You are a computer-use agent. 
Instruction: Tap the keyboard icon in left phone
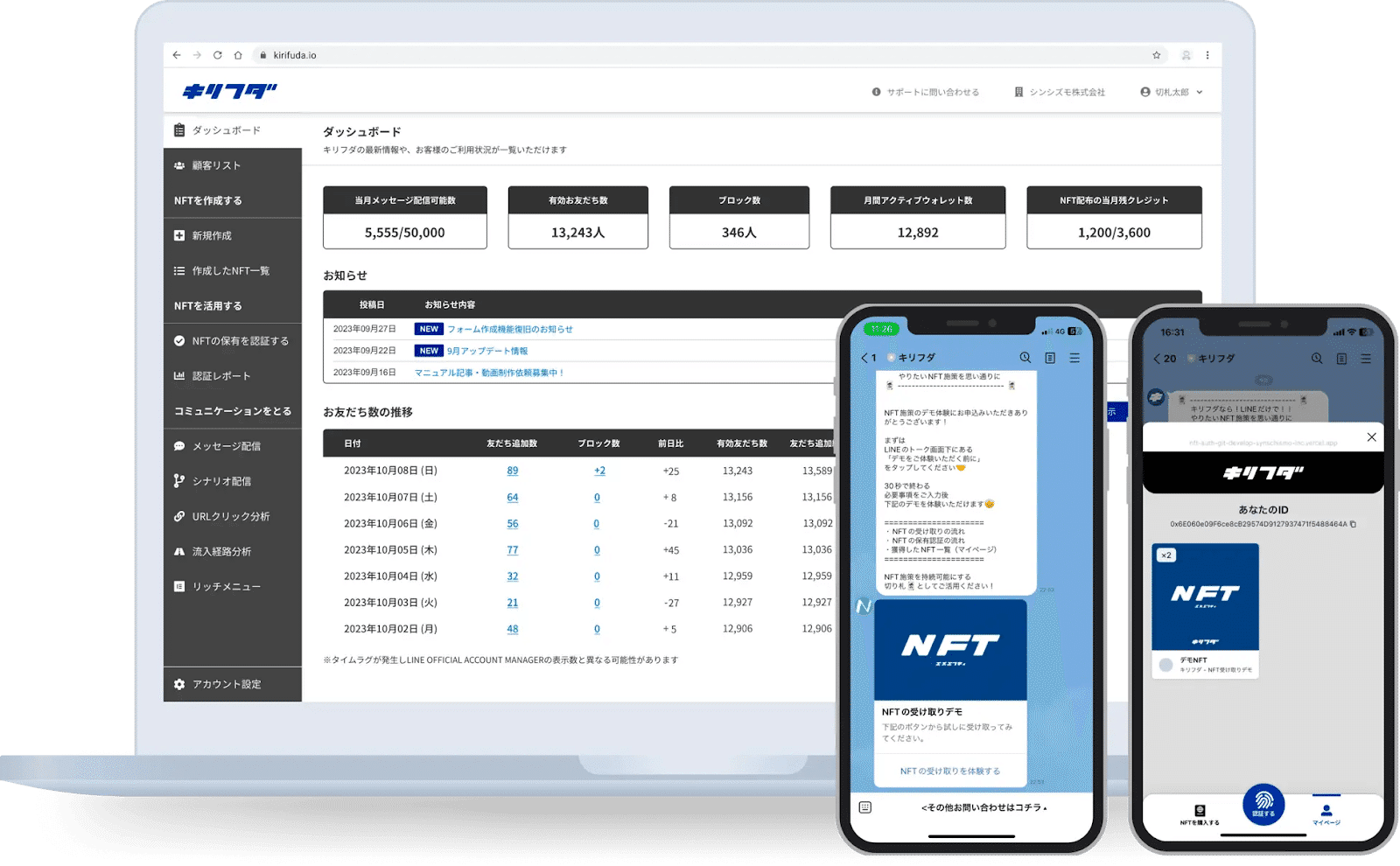point(865,807)
